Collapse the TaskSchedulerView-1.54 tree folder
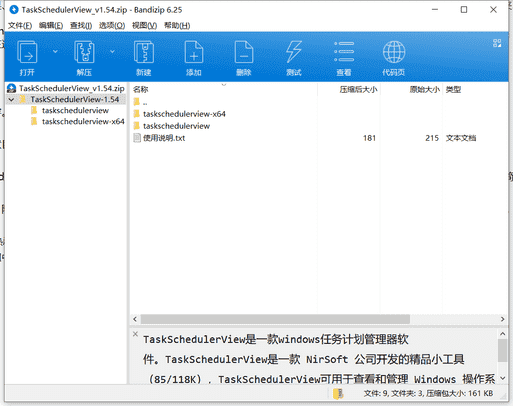 (x=12, y=99)
